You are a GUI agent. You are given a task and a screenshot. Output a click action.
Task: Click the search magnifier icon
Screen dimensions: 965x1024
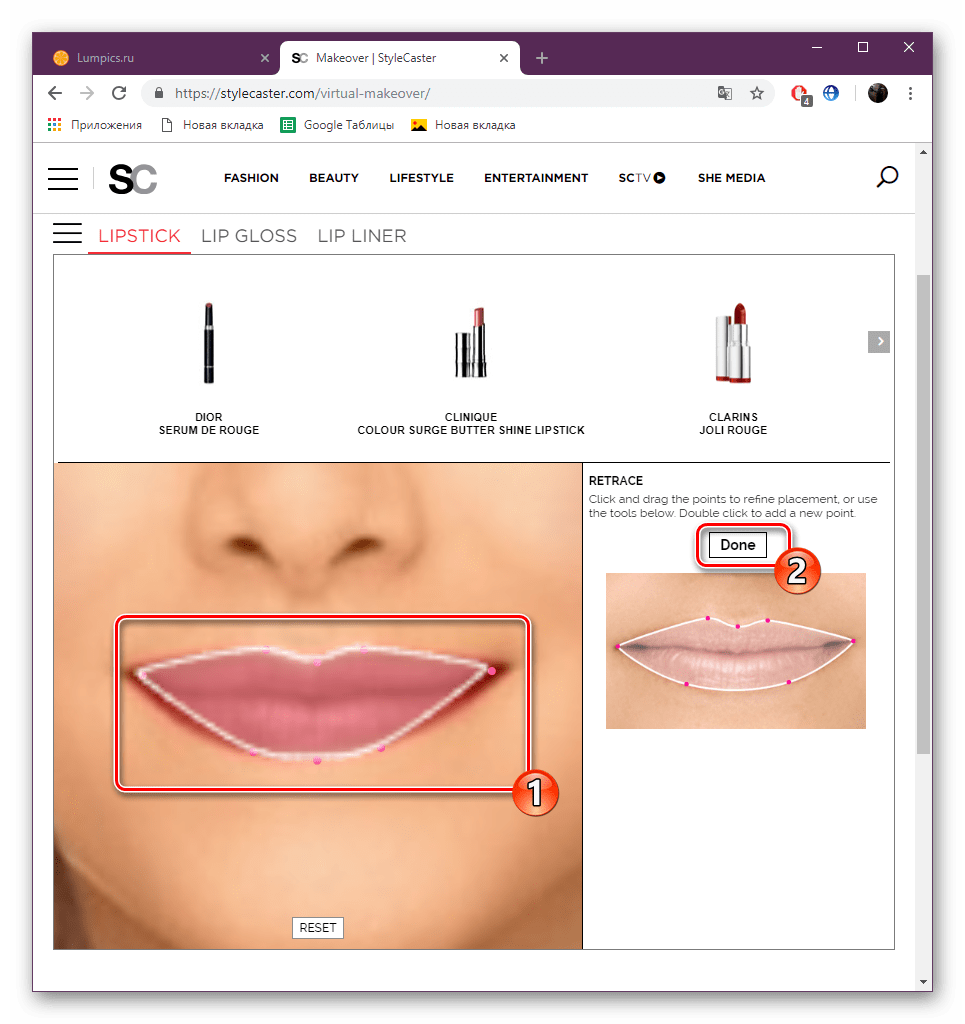click(x=886, y=176)
